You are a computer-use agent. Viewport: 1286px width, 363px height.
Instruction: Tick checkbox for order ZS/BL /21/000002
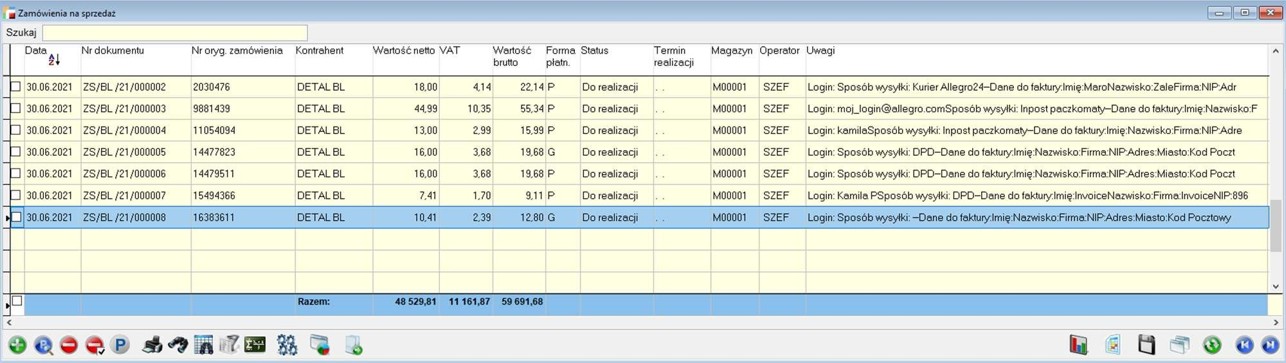[15, 87]
